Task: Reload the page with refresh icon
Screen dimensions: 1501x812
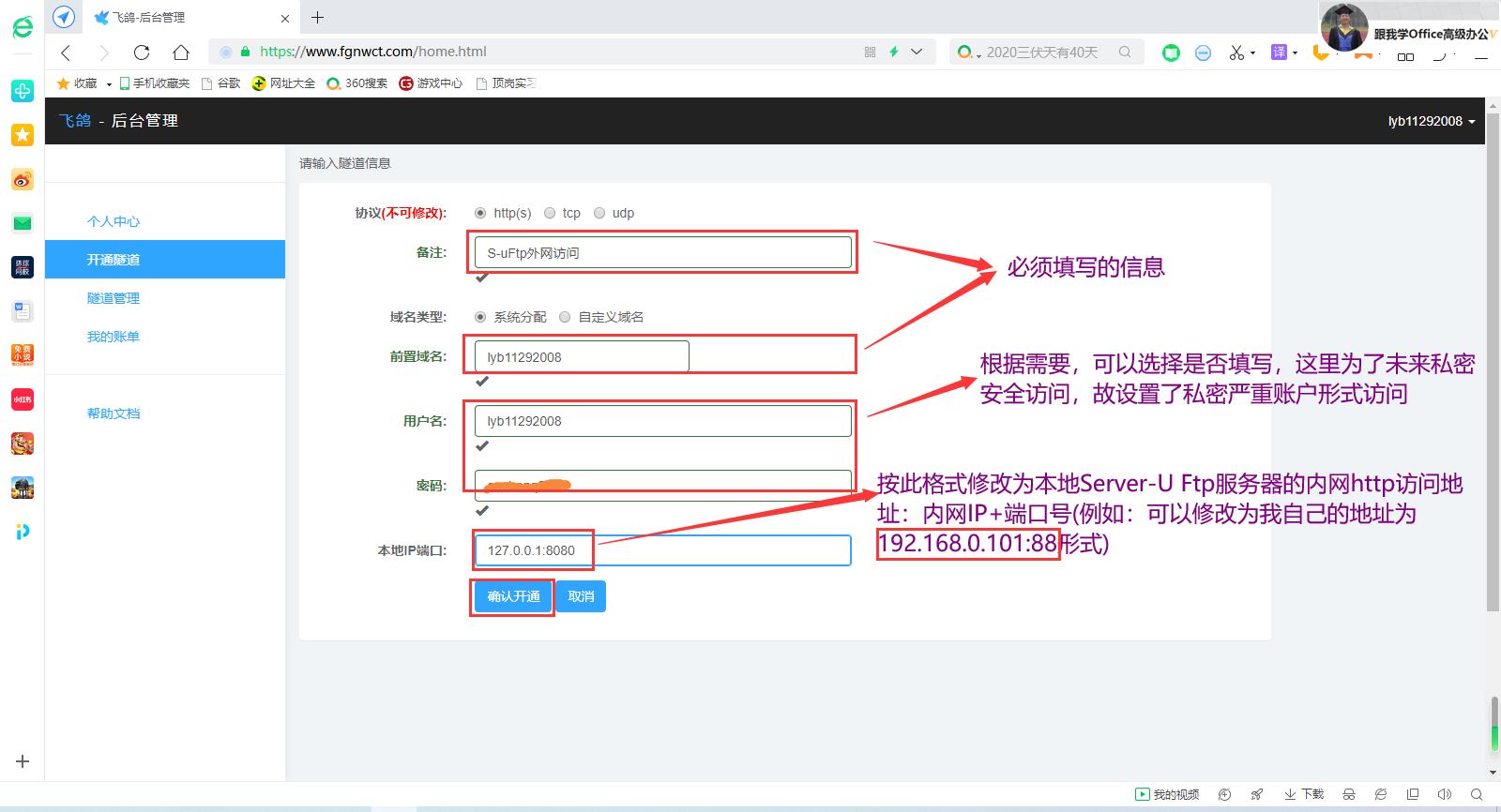Action: click(142, 53)
